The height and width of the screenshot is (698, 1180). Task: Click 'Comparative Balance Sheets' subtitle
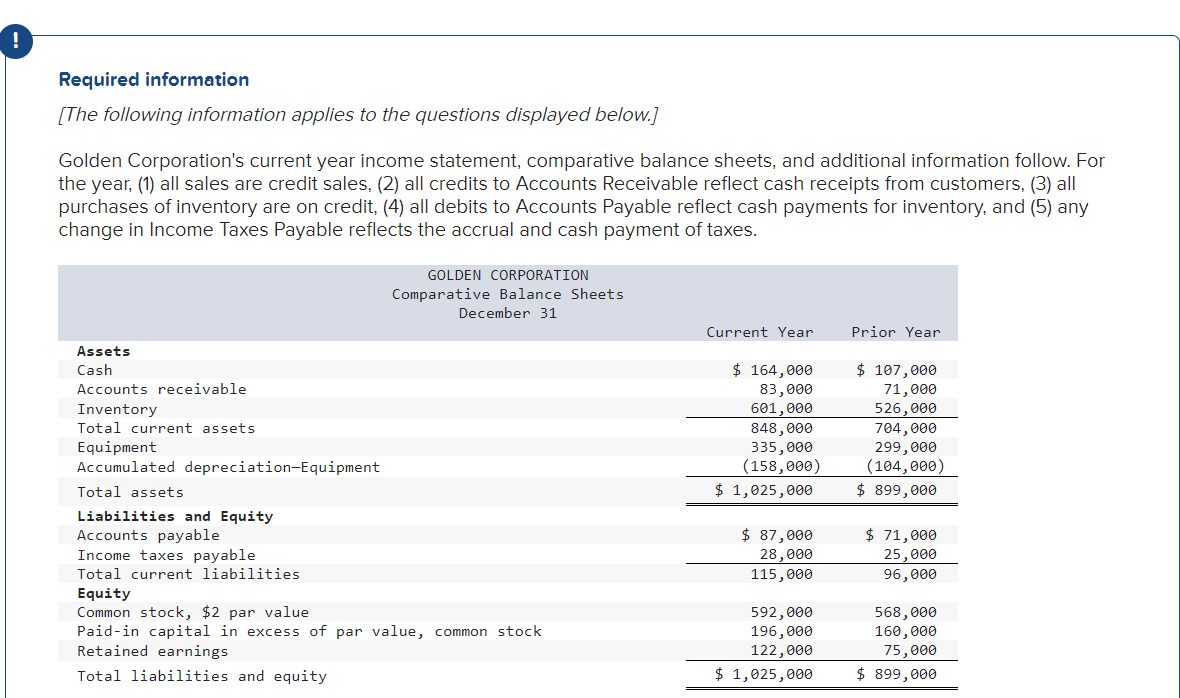coord(508,294)
